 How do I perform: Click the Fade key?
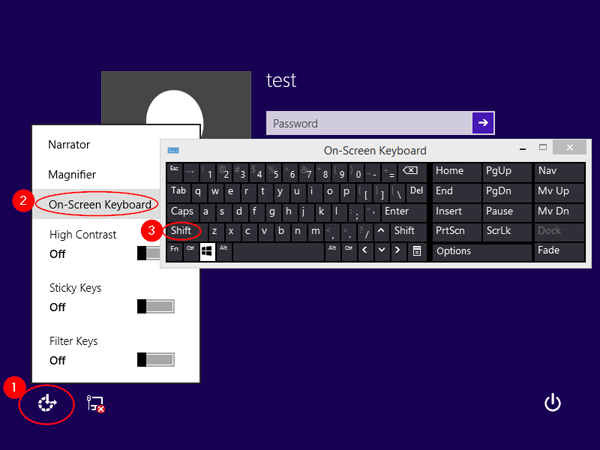click(x=560, y=250)
